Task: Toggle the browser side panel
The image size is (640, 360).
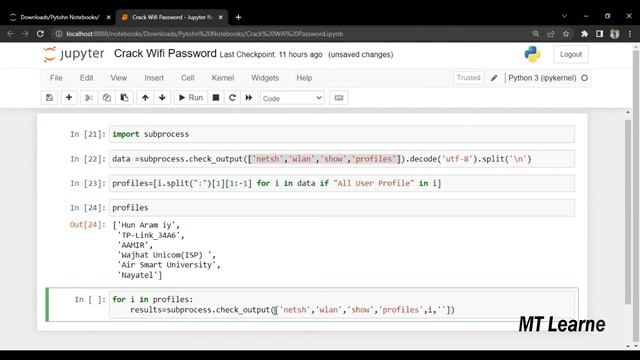Action: [x=599, y=34]
